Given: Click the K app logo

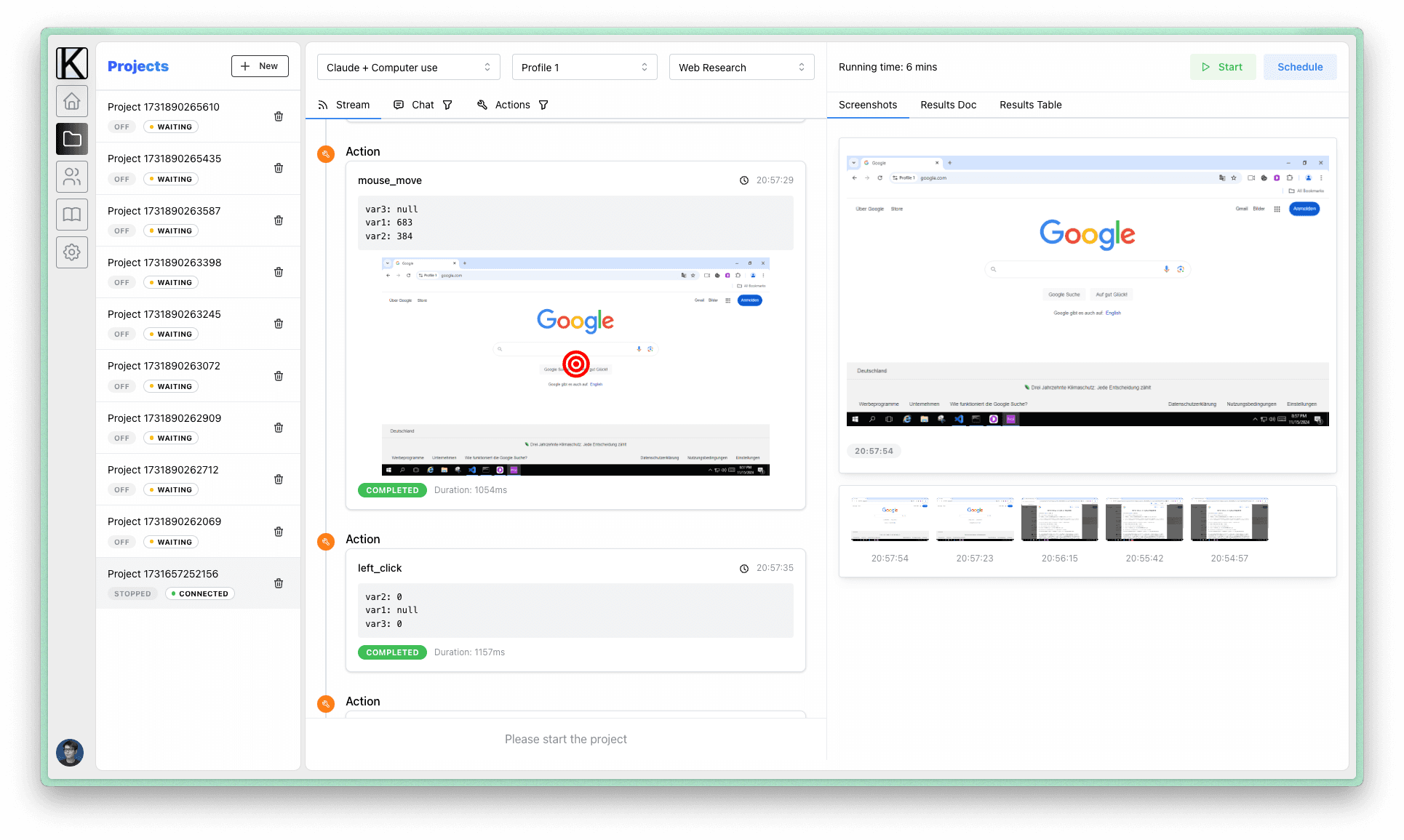Looking at the screenshot, I should coord(72,63).
